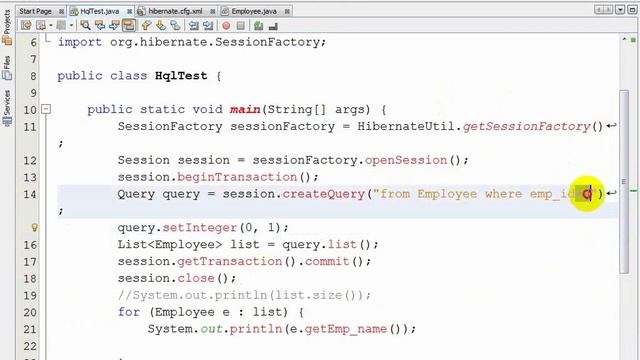
Task: Click class name HqlTest in code
Action: click(181, 76)
